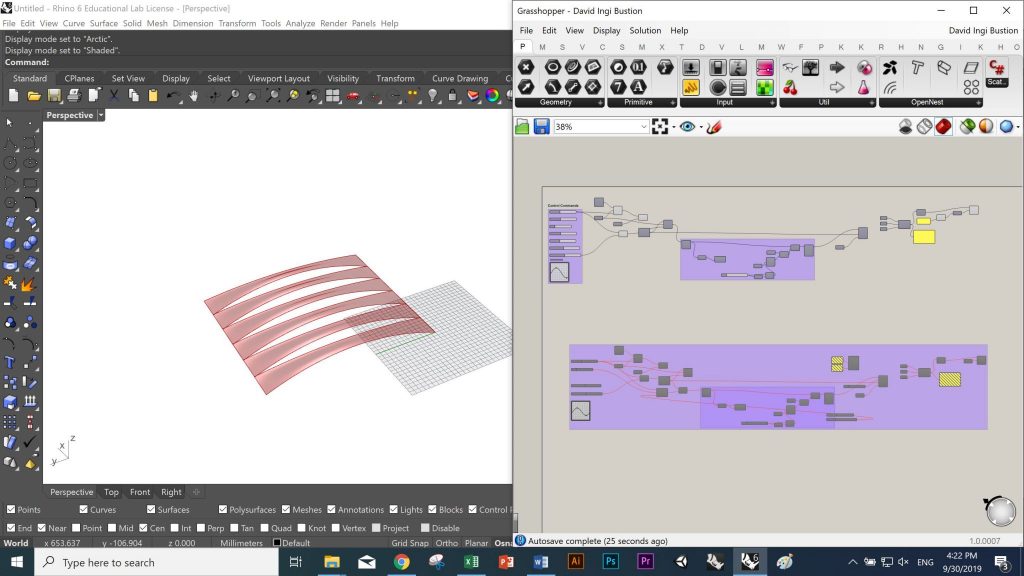
Task: Click the sketch brush icon on canvas toolbar
Action: coord(714,127)
